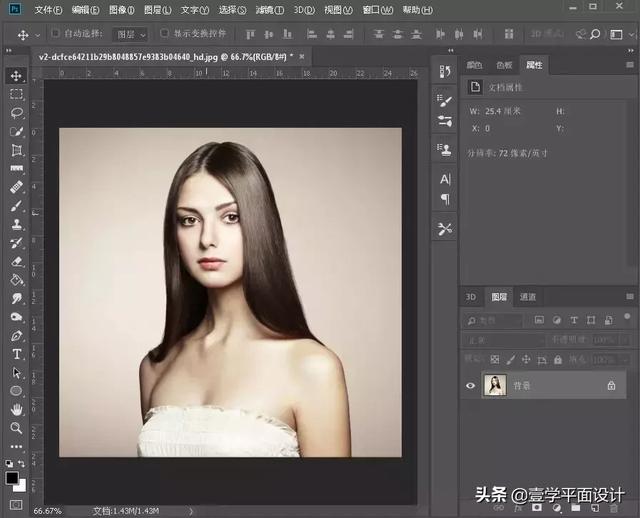Switch to the 色板 tab
Viewport: 640px width, 518px height.
pos(504,65)
